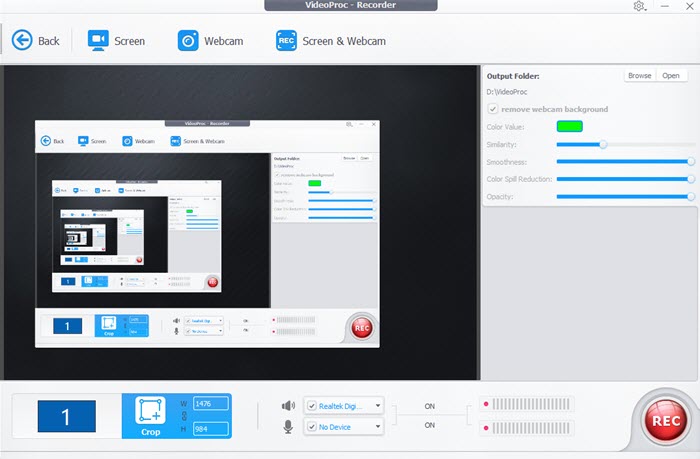
Task: Click the microphone icon
Action: tap(288, 427)
